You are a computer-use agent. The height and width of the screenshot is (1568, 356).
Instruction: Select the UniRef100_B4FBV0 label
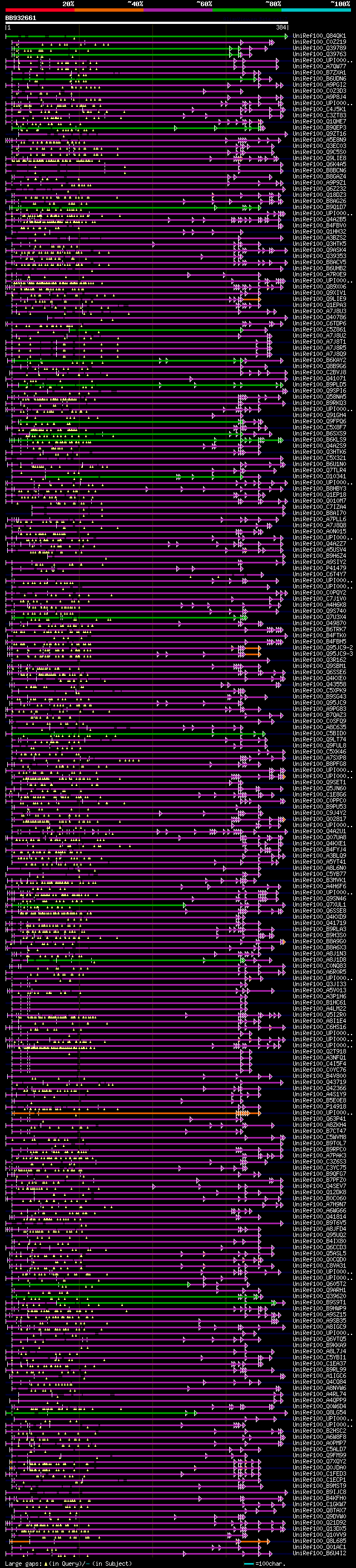pos(319,226)
